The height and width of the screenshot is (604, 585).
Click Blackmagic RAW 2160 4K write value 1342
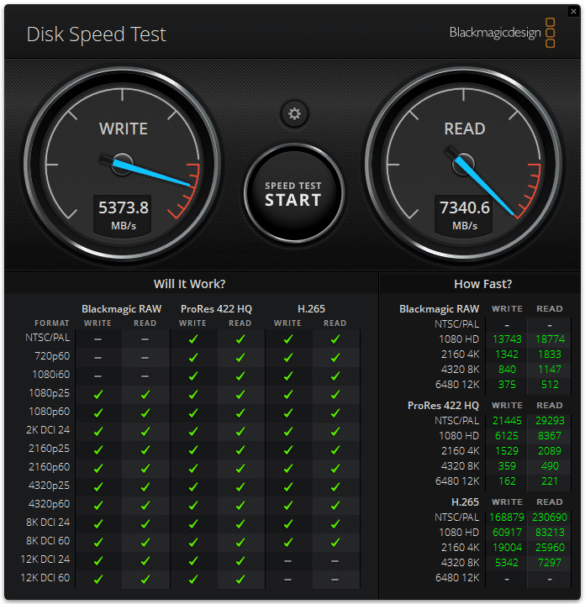(x=507, y=354)
